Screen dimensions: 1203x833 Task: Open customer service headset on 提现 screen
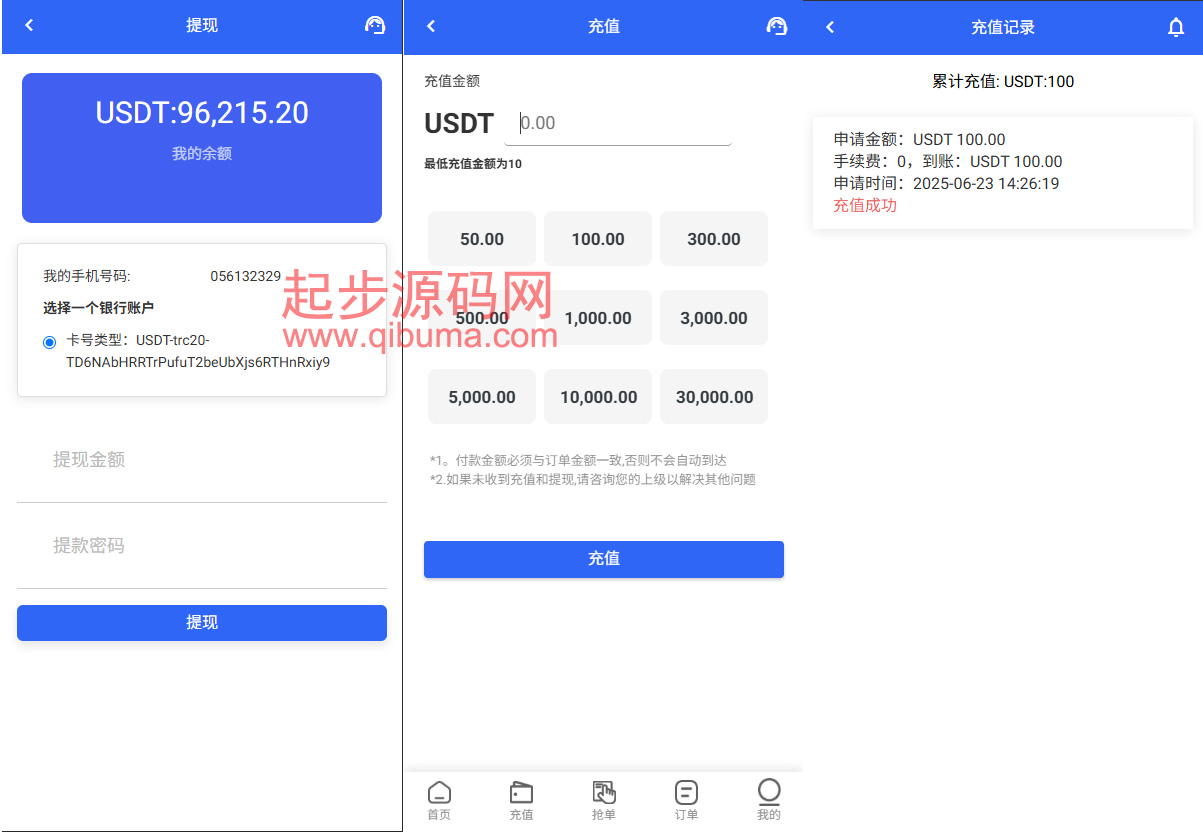coord(375,25)
